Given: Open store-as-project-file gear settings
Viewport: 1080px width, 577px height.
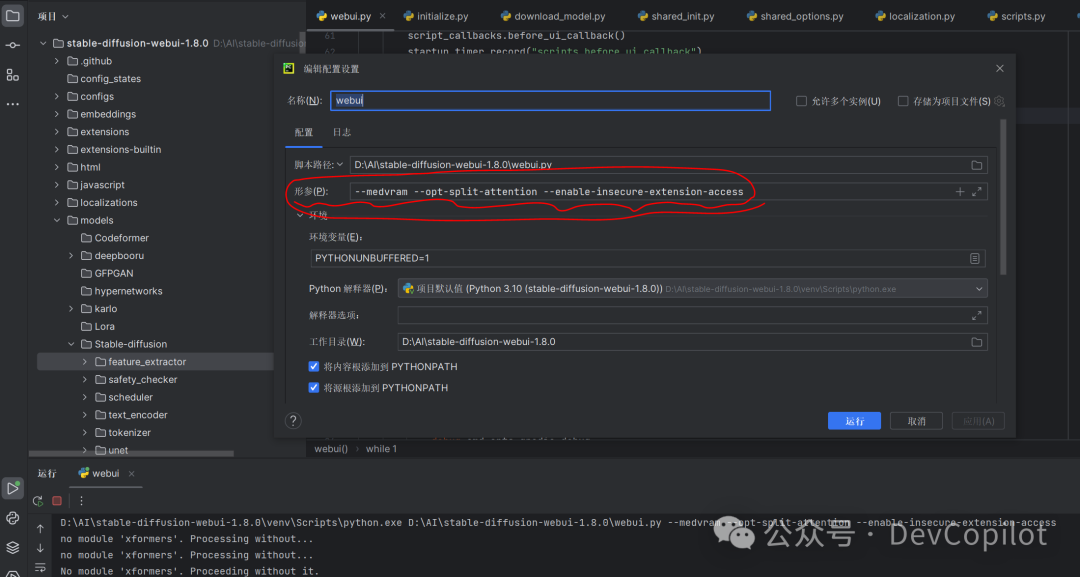Looking at the screenshot, I should [999, 101].
